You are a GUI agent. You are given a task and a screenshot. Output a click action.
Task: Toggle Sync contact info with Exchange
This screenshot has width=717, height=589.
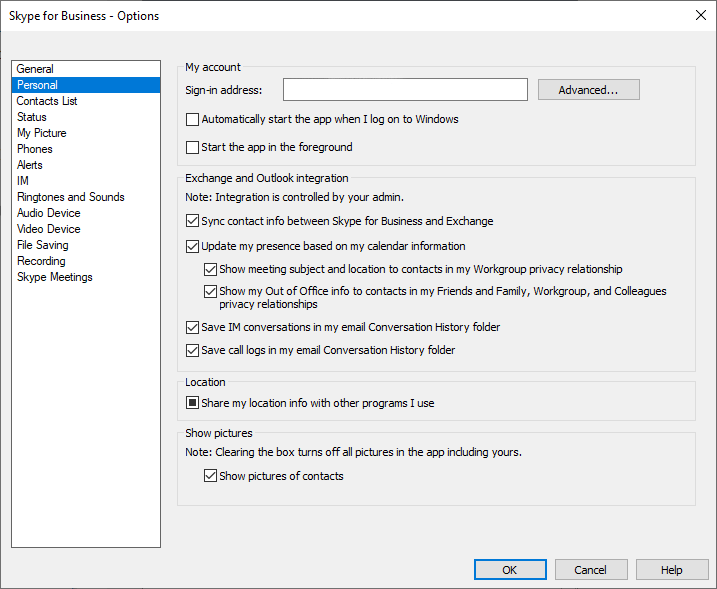click(193, 222)
